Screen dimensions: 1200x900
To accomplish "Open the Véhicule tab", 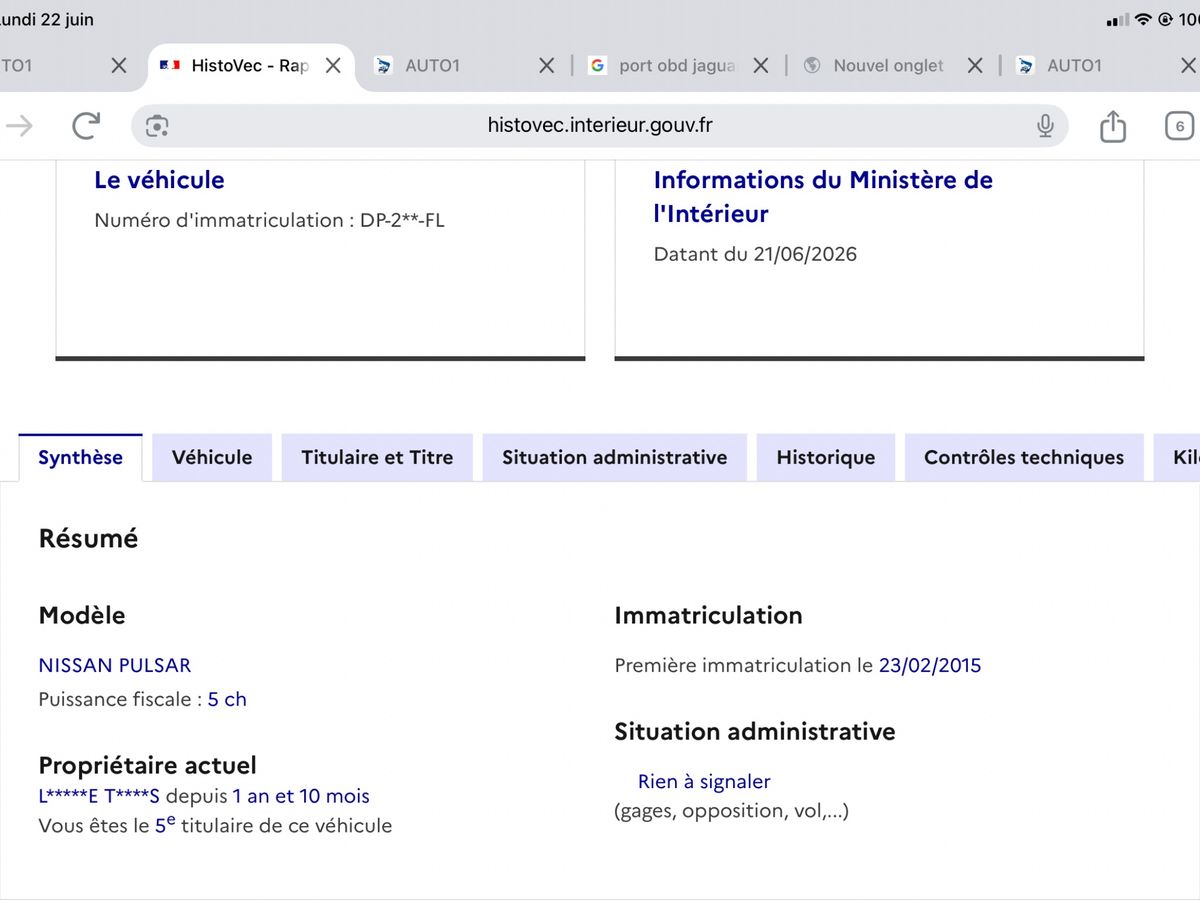I will pos(212,457).
